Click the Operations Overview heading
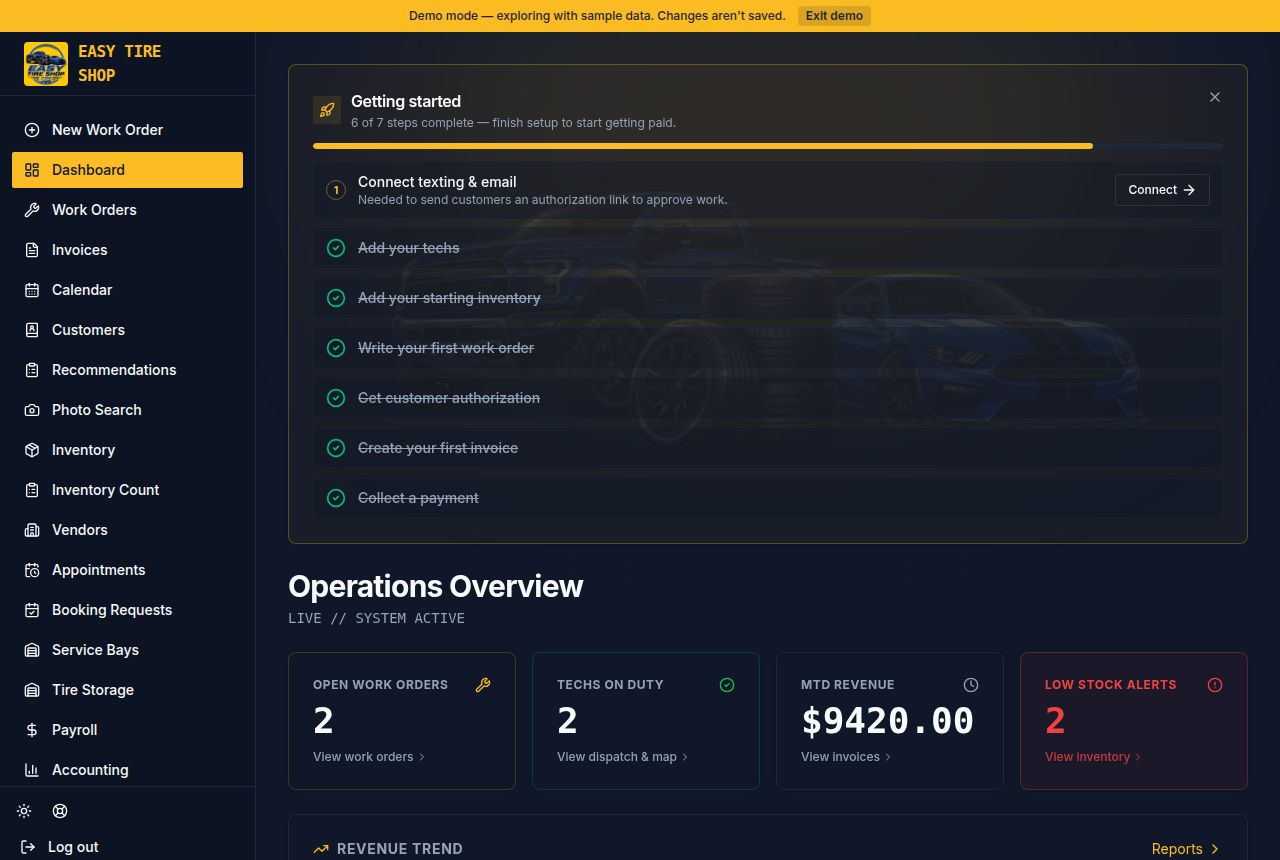1280x860 pixels. coord(436,586)
